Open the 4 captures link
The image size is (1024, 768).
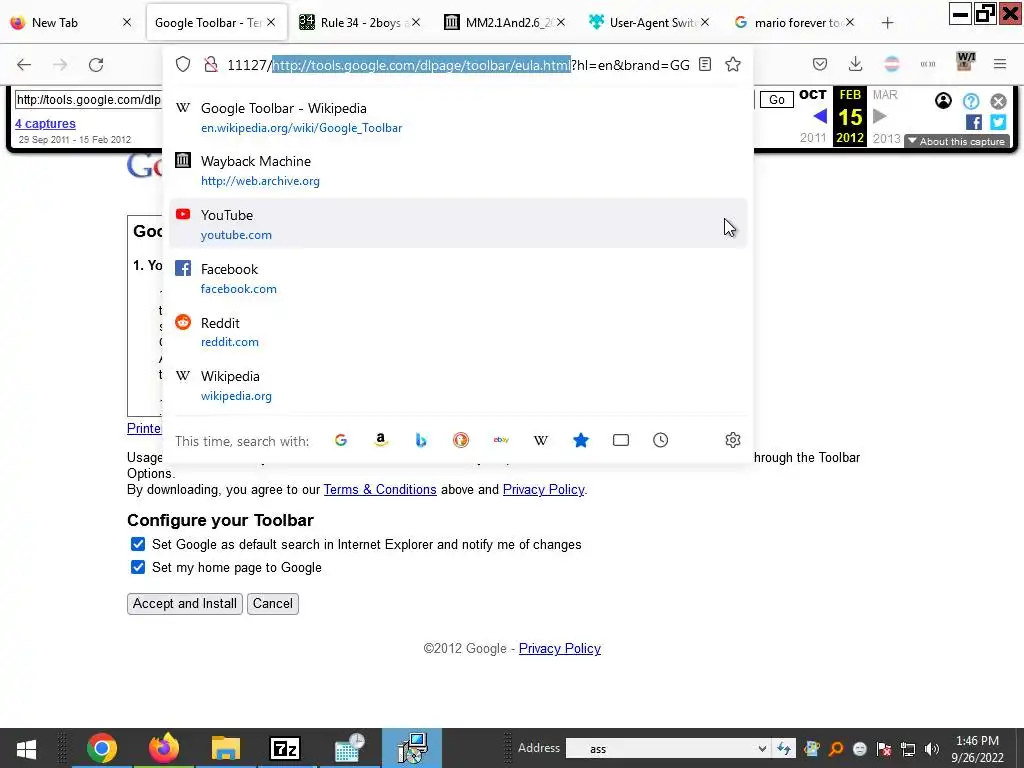pos(45,123)
